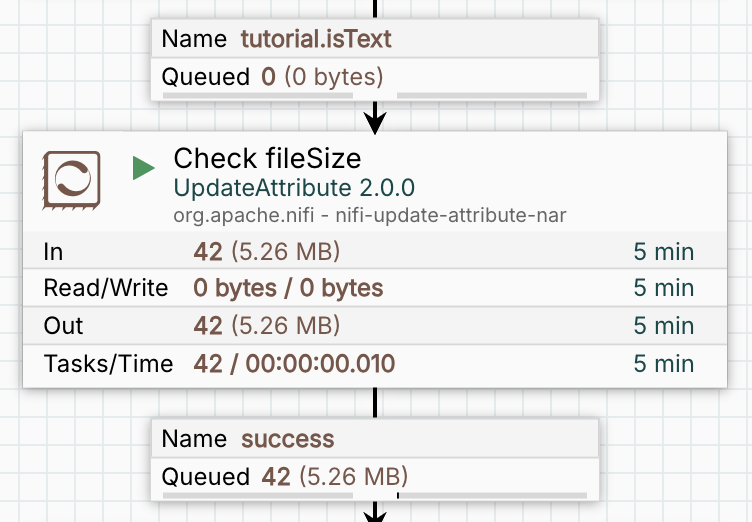This screenshot has height=522, width=752.
Task: Click Queued 0 (0 bytes) on tutorial.isText connection
Action: coord(322,77)
